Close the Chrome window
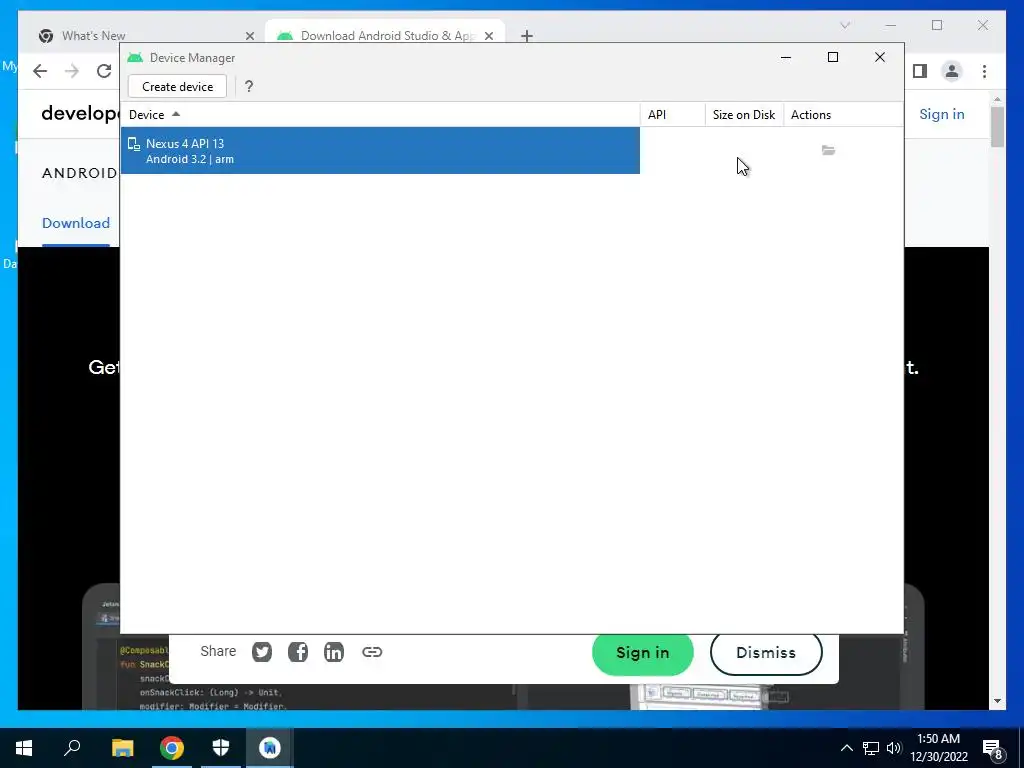 tap(983, 25)
